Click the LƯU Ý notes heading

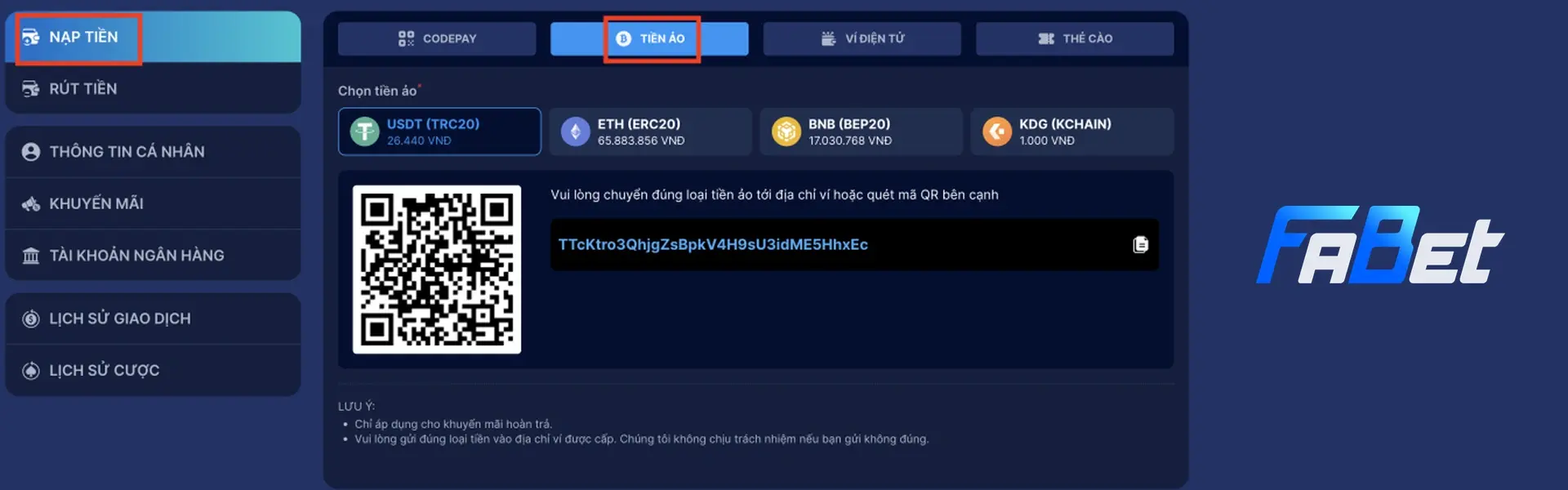point(356,406)
